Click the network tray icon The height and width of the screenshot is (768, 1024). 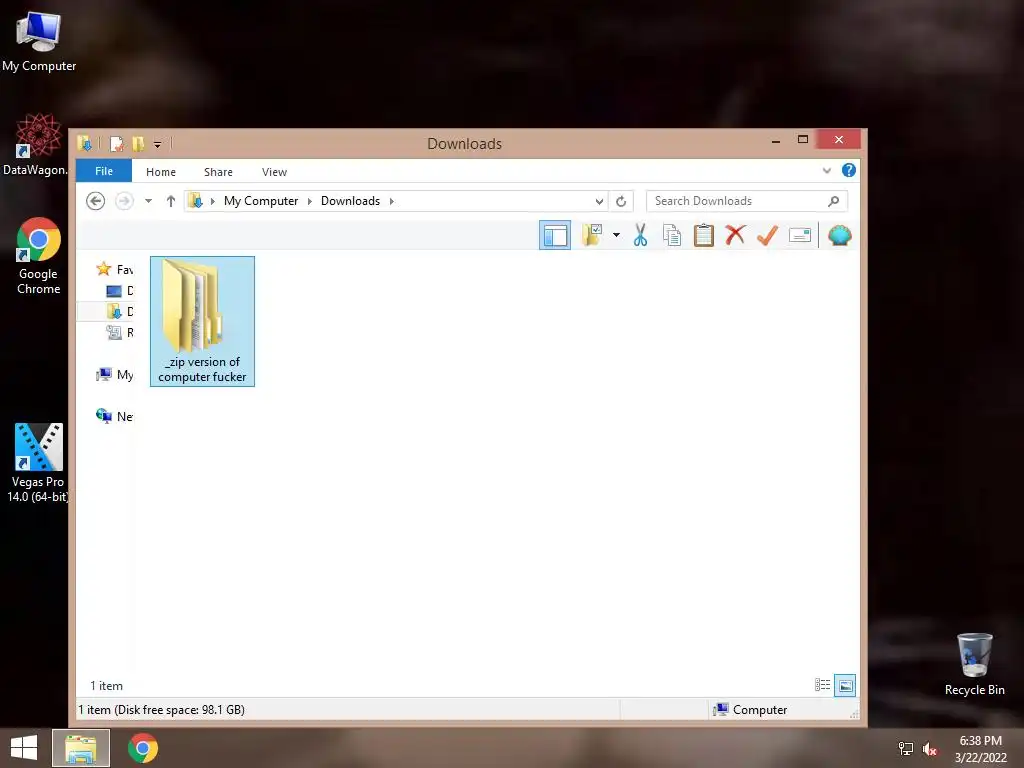[906, 748]
